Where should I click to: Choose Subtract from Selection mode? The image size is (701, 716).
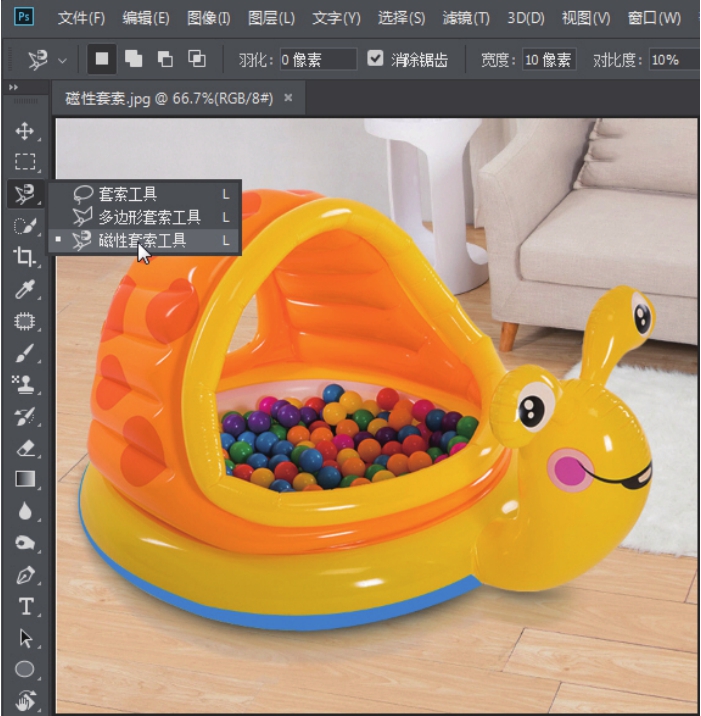[x=165, y=59]
